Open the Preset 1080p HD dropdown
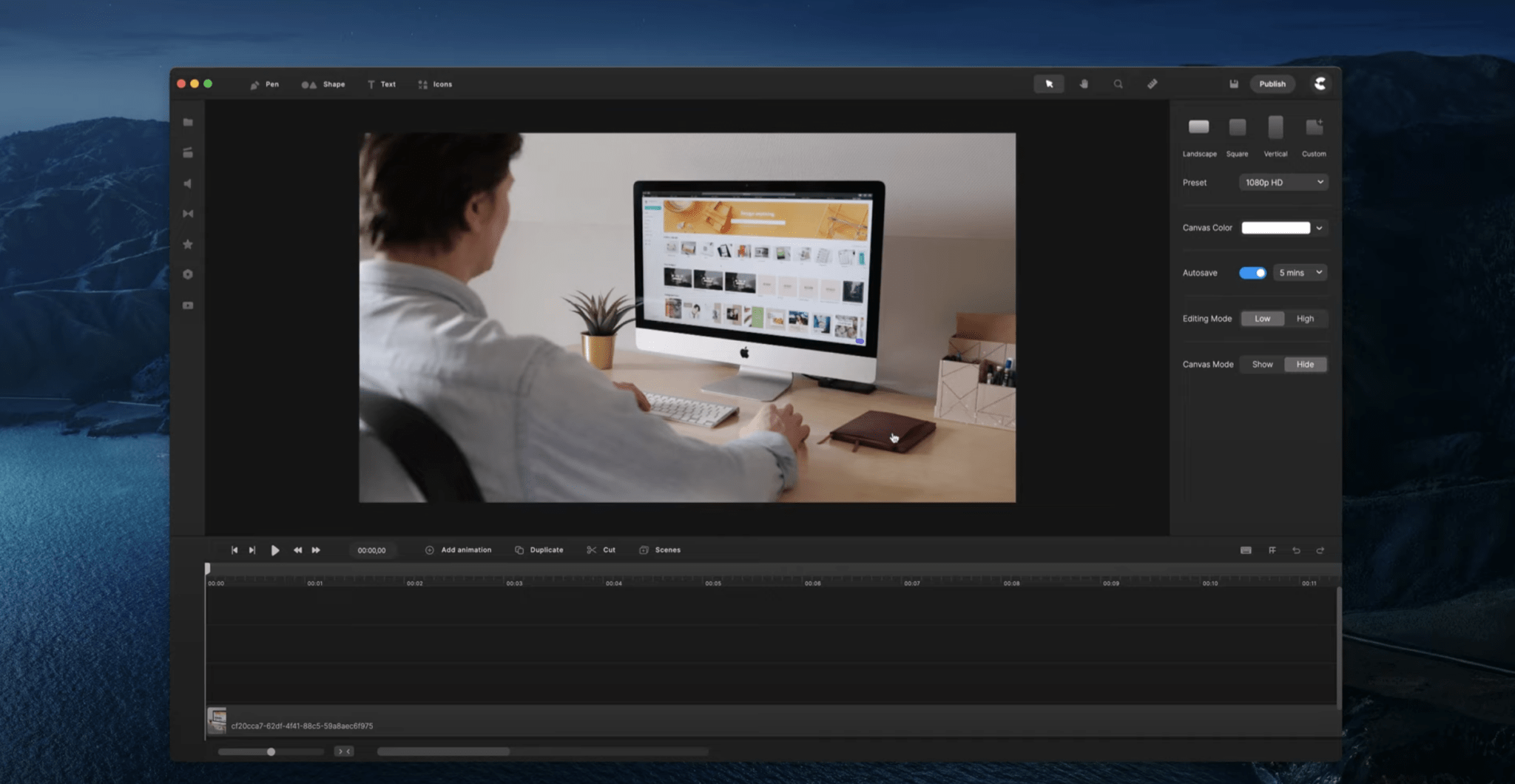Screen dimensions: 1515x784 click(1283, 182)
